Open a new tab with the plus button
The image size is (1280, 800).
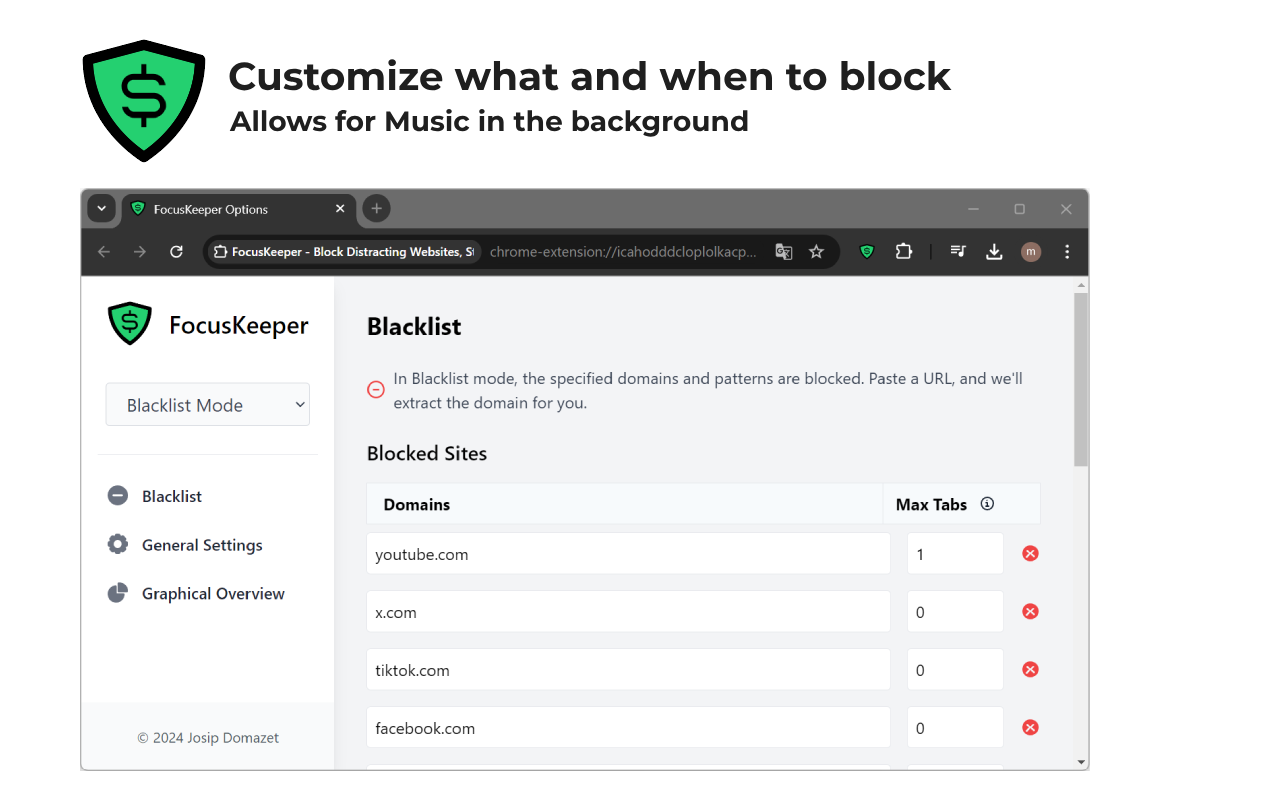pos(375,208)
